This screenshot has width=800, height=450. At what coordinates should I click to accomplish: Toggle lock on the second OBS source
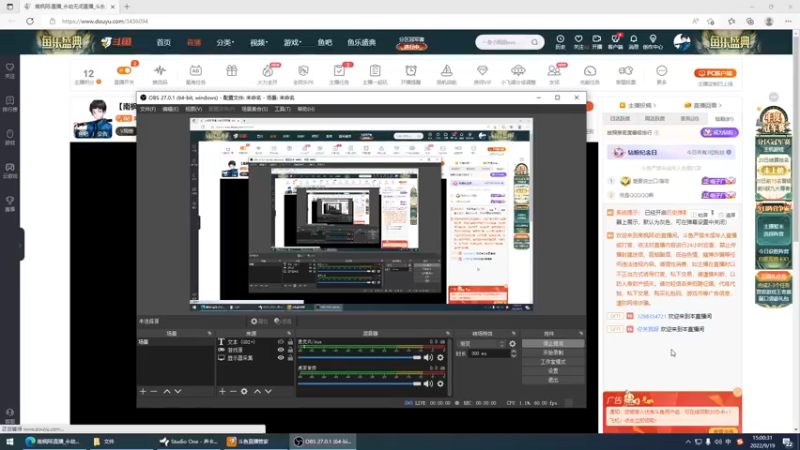coord(290,350)
